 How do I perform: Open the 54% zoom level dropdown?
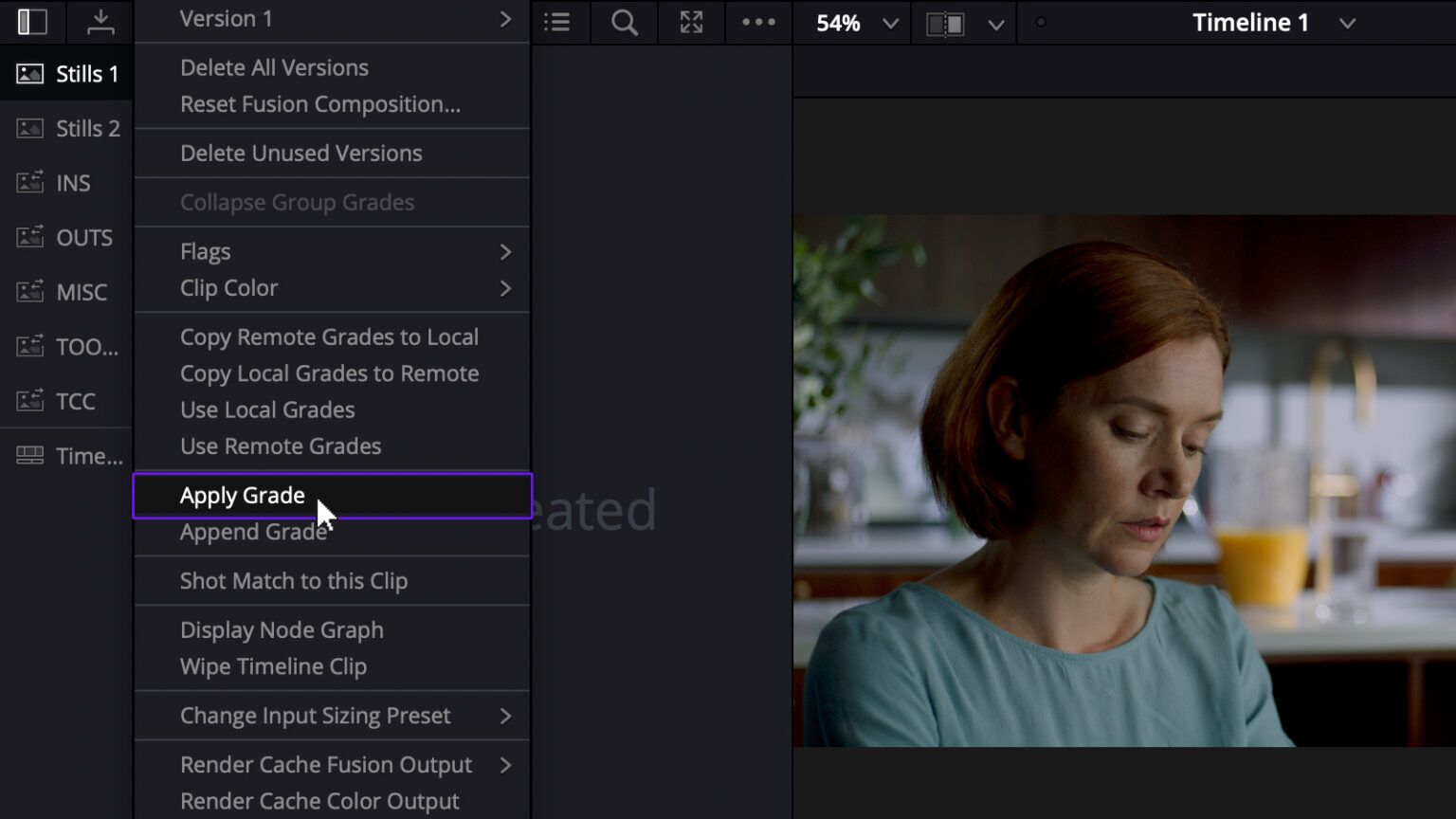click(x=851, y=23)
